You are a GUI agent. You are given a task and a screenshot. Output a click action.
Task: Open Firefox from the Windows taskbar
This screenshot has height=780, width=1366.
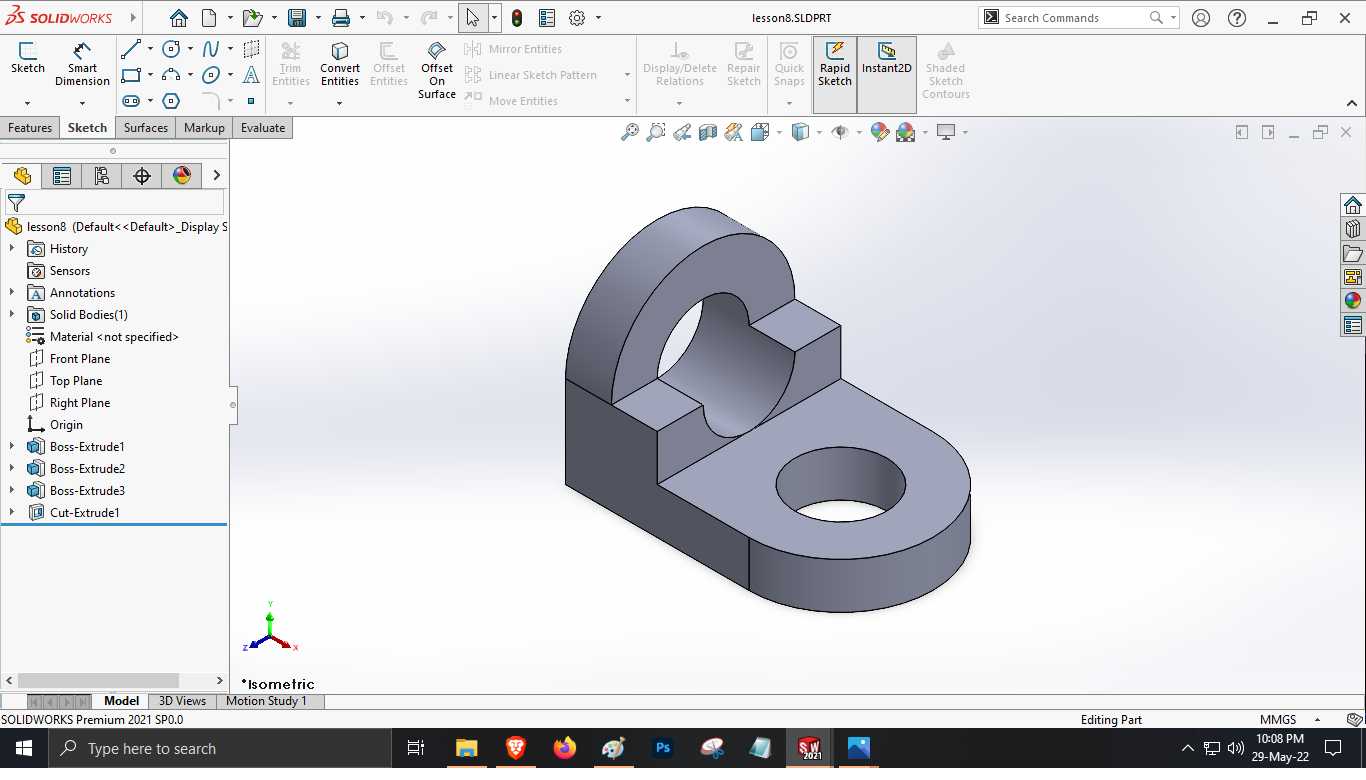click(565, 748)
